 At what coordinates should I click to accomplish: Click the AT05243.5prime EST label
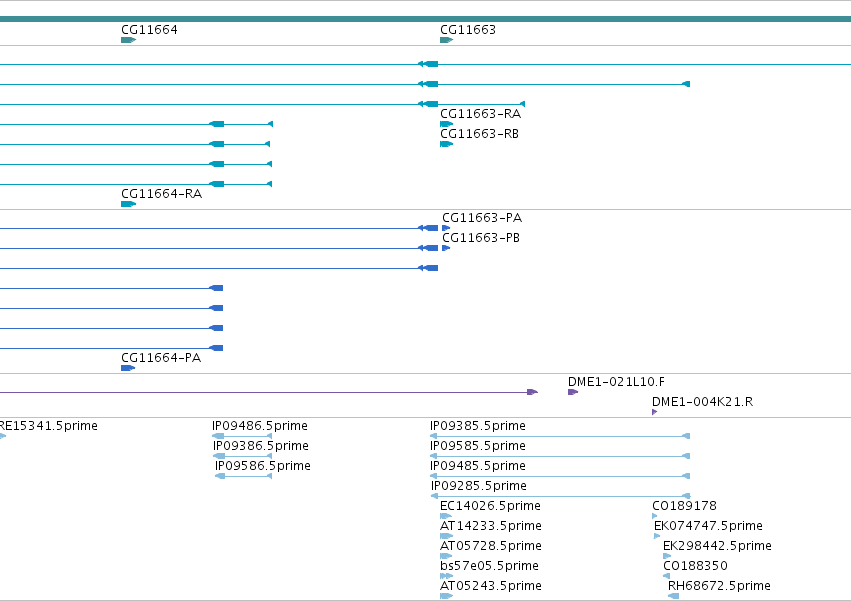491,586
